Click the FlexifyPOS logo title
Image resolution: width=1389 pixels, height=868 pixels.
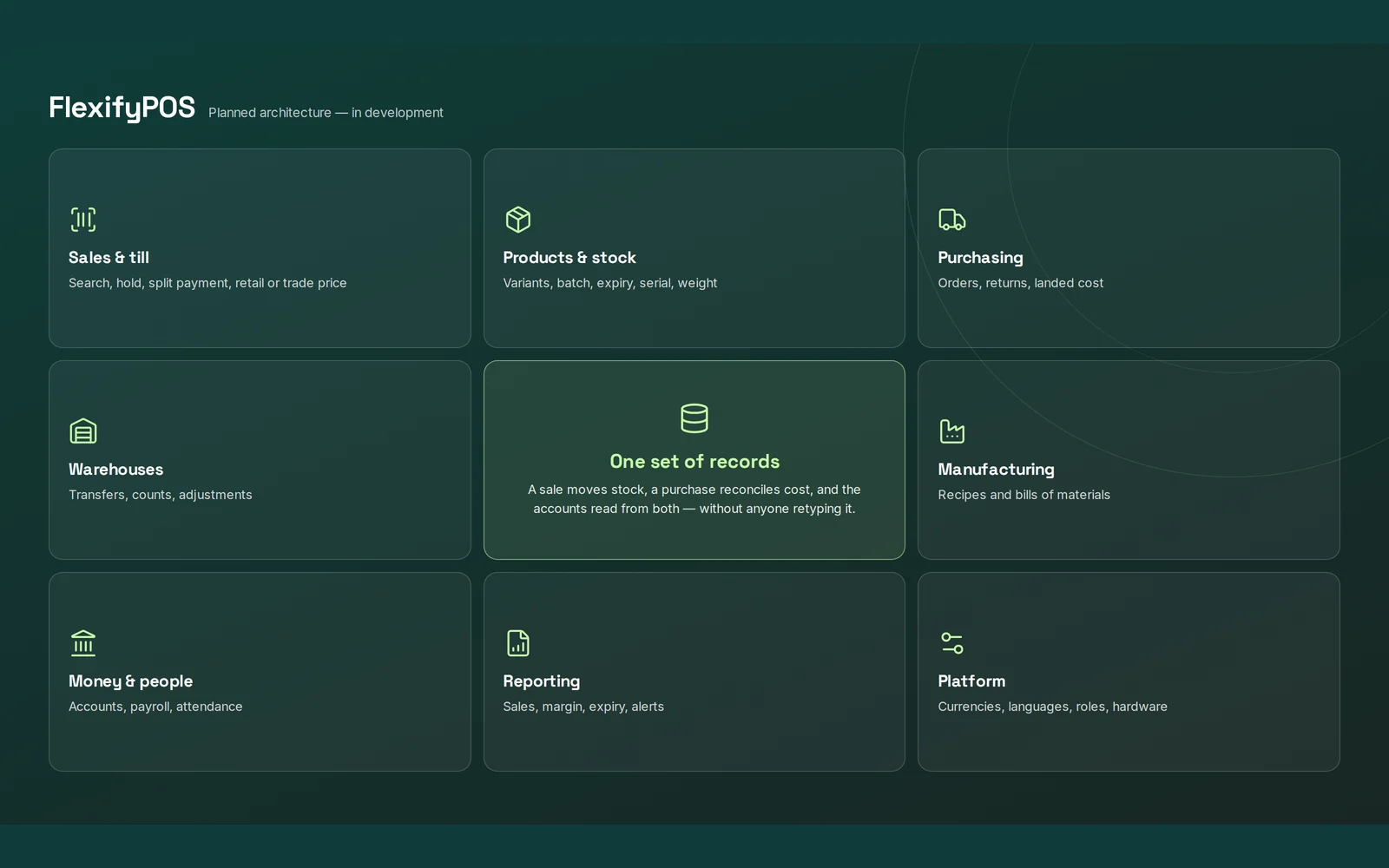122,108
